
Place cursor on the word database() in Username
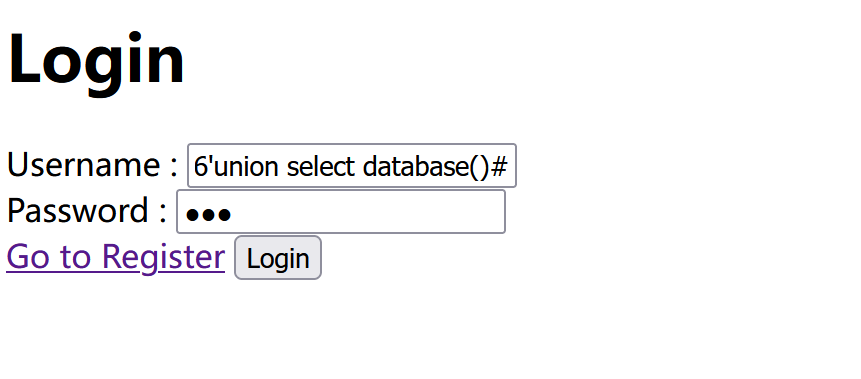click(x=425, y=166)
